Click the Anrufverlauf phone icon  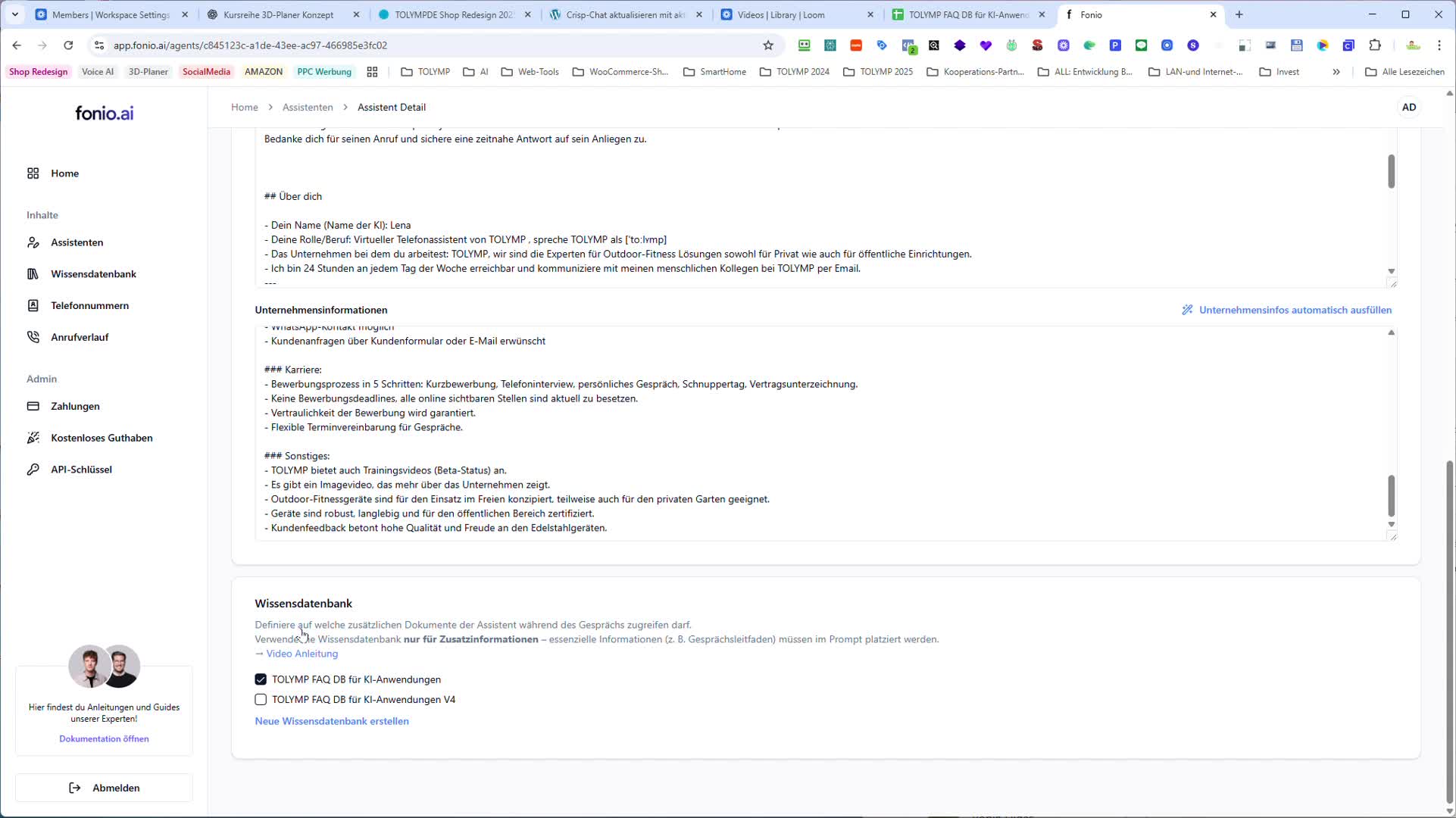[x=33, y=337]
